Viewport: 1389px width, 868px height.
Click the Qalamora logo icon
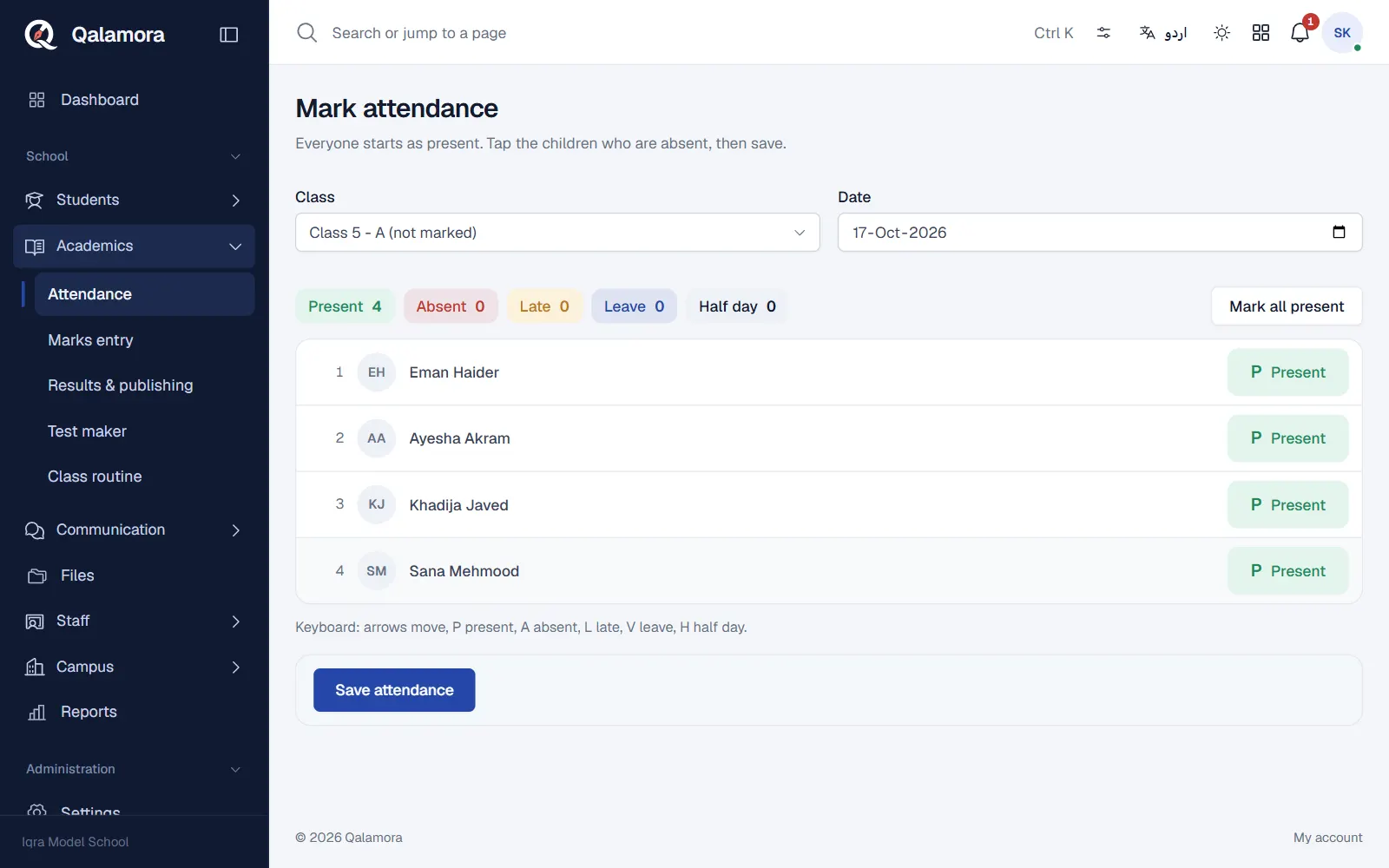(40, 35)
